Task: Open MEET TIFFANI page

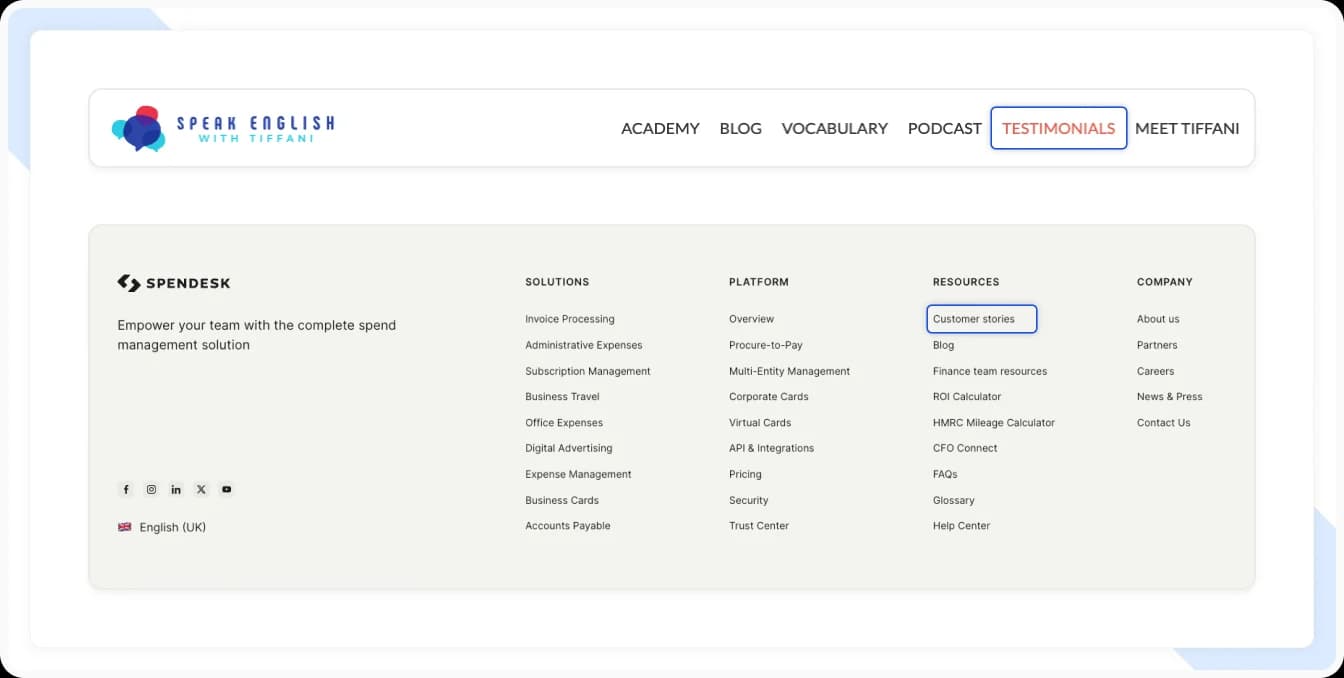Action: pos(1187,128)
